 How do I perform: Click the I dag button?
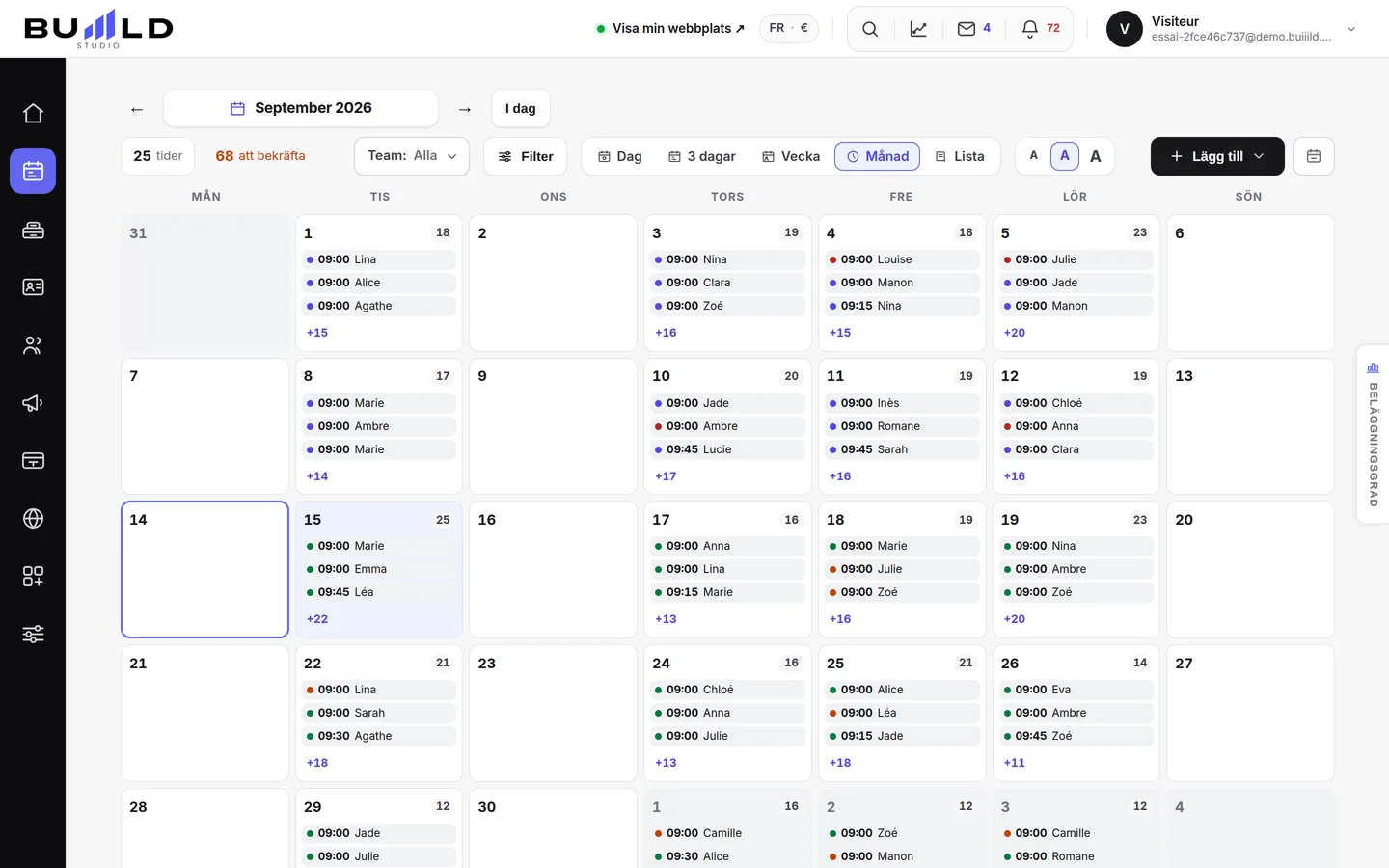(x=521, y=108)
